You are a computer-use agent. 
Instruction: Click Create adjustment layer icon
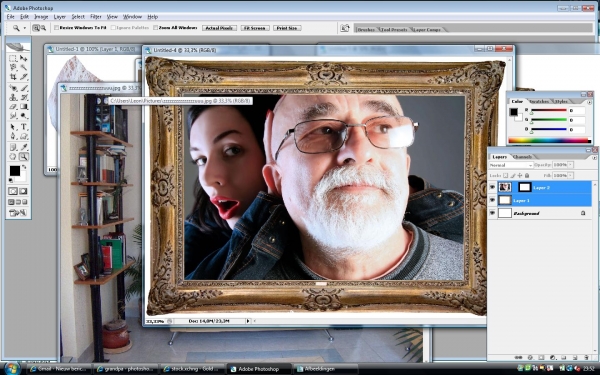pos(553,358)
